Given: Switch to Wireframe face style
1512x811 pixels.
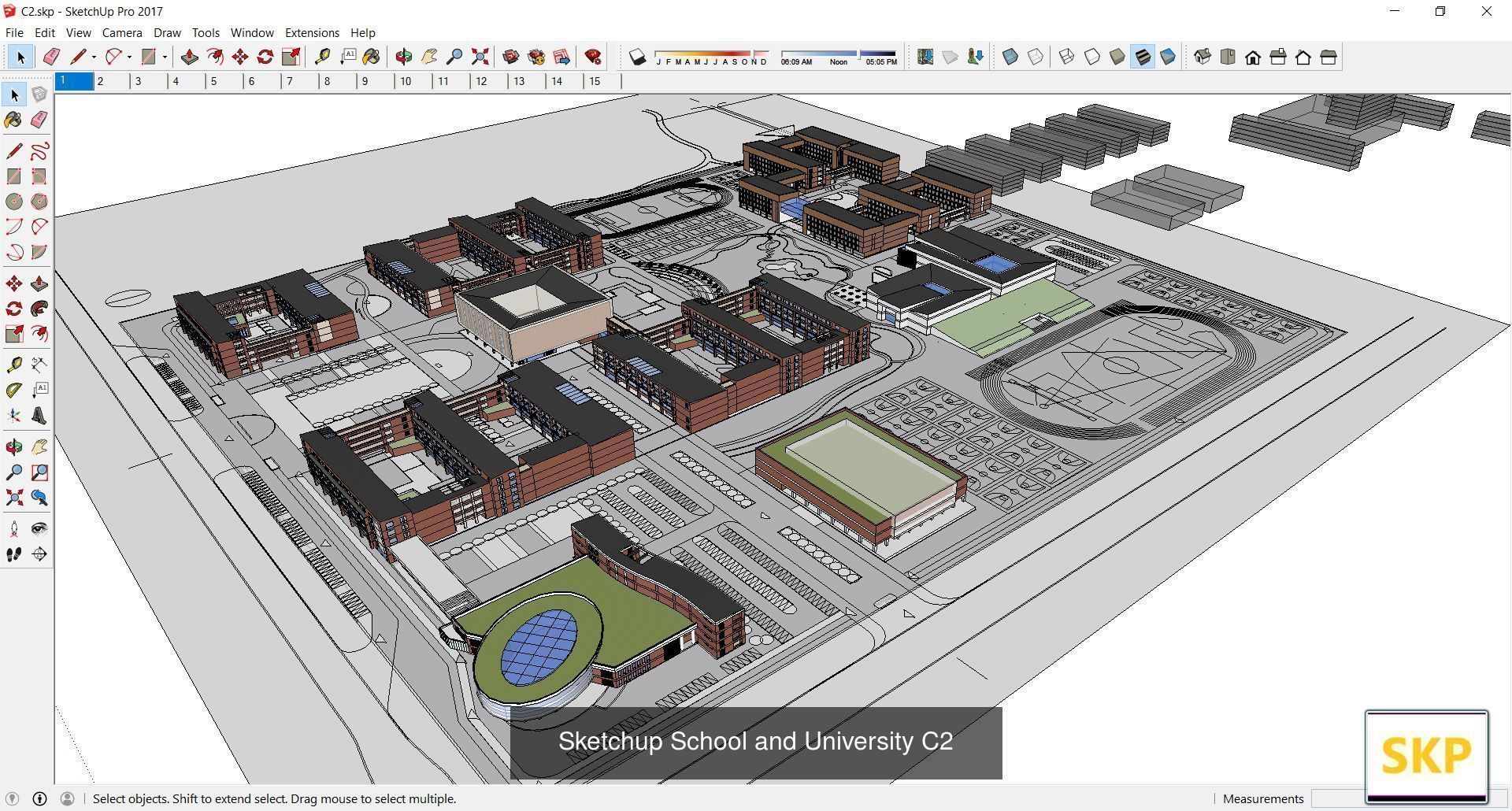Looking at the screenshot, I should (x=1065, y=56).
